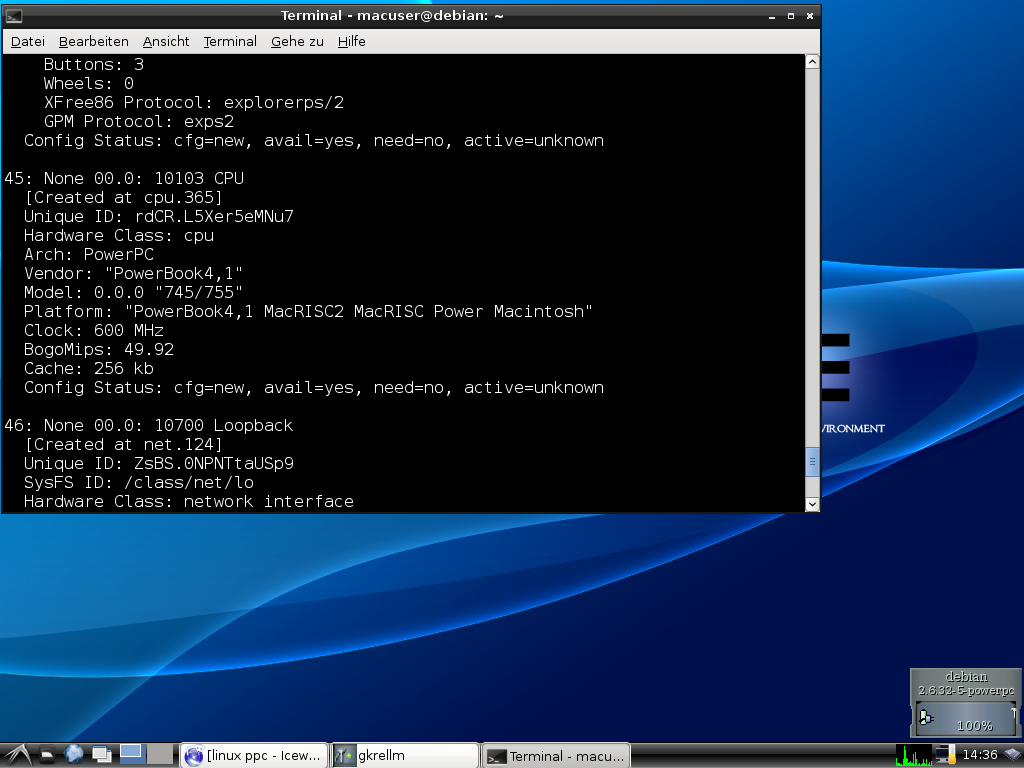The image size is (1024, 768).
Task: Activate the Terminal taskbar button
Action: click(556, 756)
